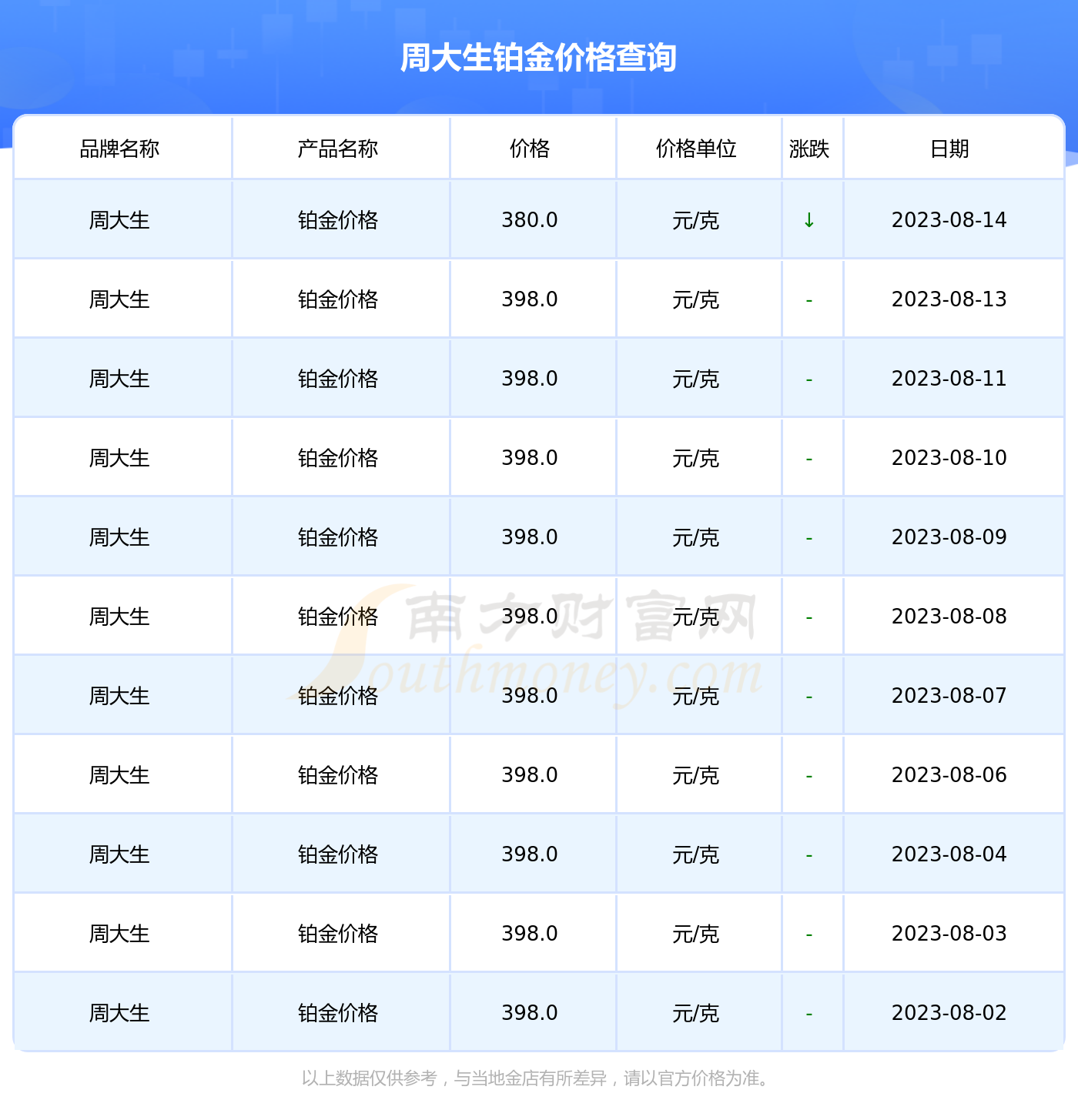Select the date 2023-08-07

pos(949,696)
